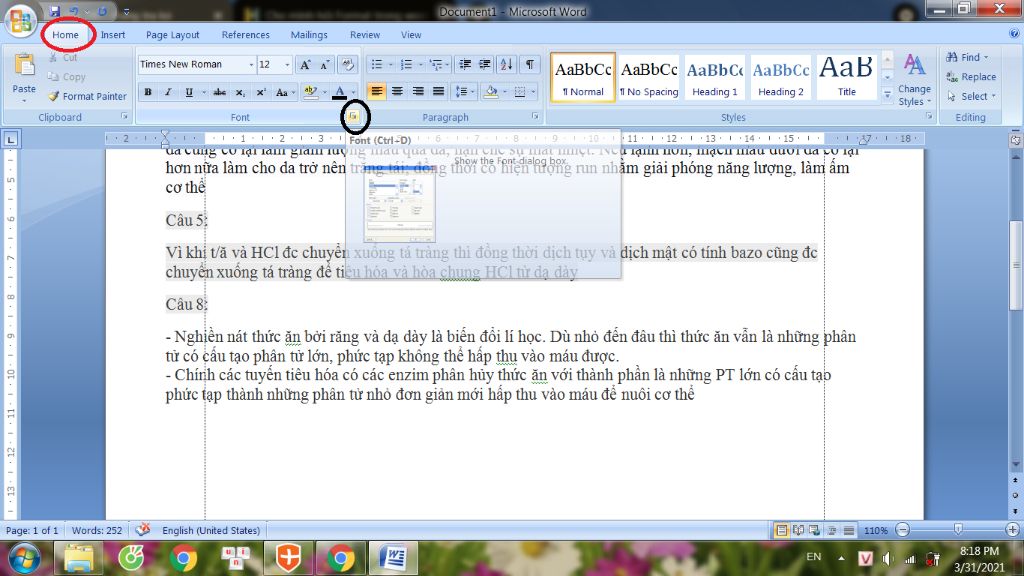Click the Numbering list icon
The height and width of the screenshot is (576, 1024).
pyautogui.click(x=406, y=65)
